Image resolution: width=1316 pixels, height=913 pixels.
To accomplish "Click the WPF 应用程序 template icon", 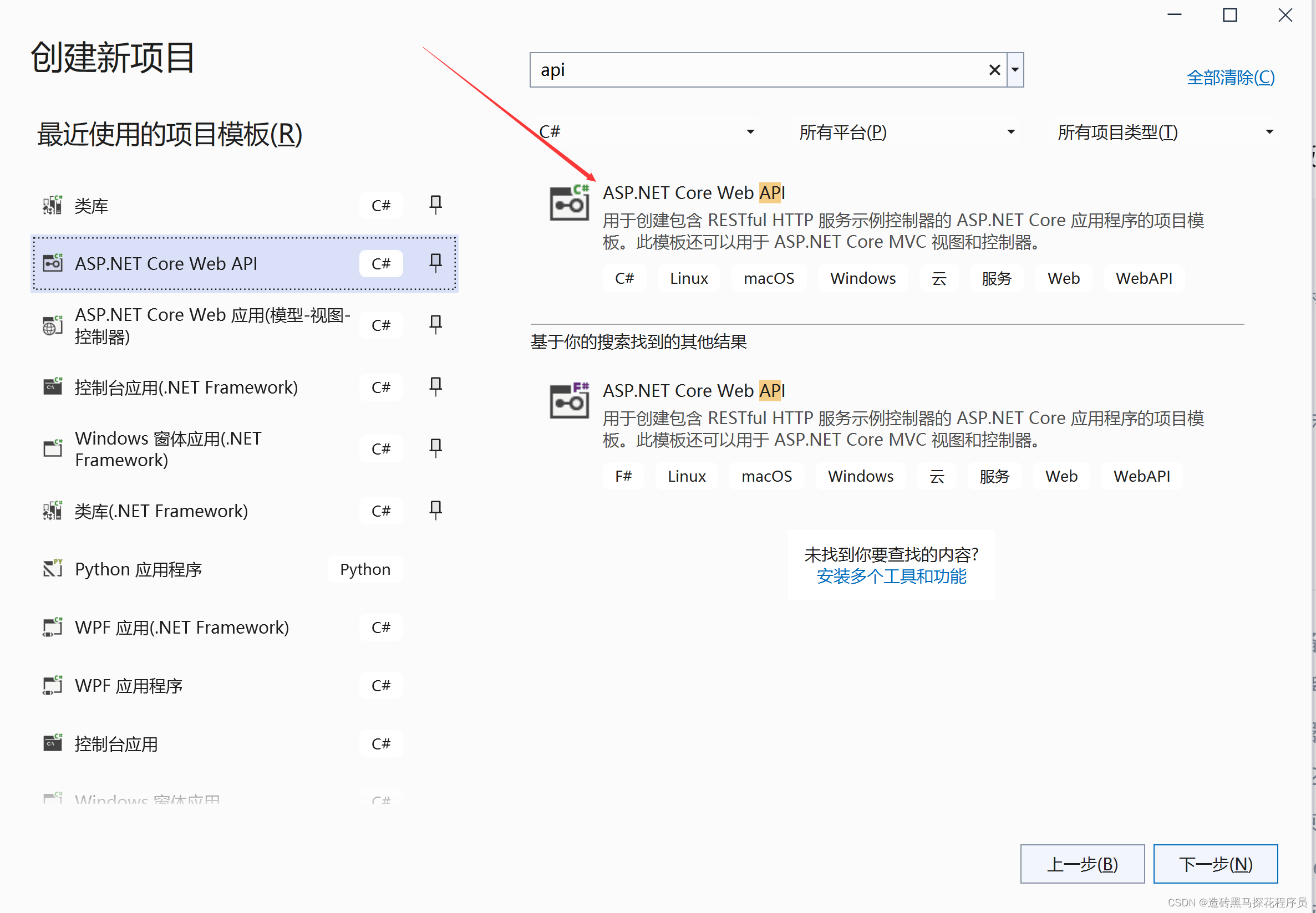I will 52,685.
